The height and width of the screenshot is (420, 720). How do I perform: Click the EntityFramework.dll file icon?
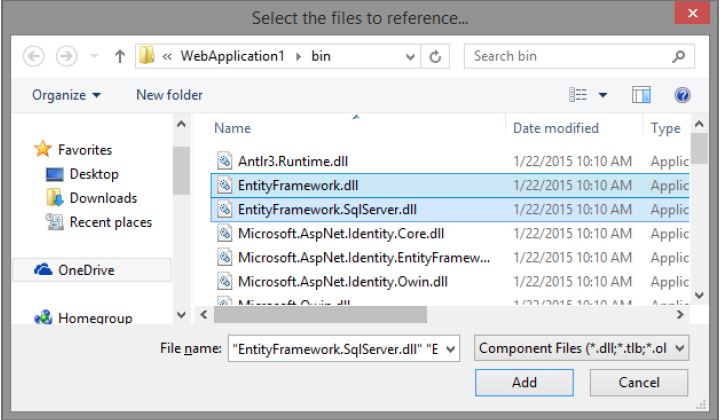coord(225,185)
